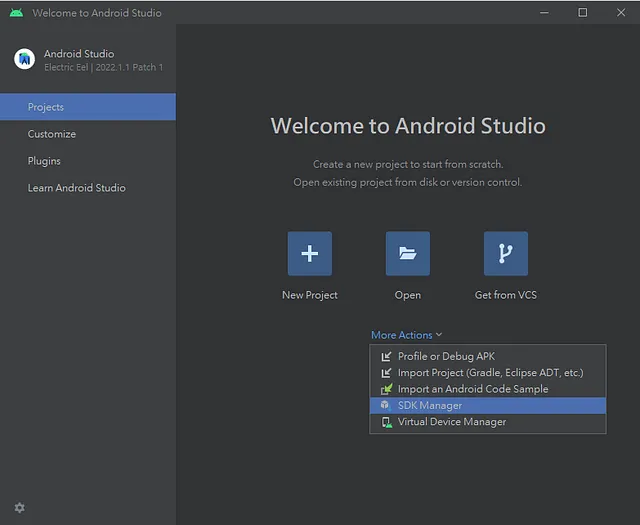
Task: Click the SDK Manager cube icon
Action: [385, 405]
